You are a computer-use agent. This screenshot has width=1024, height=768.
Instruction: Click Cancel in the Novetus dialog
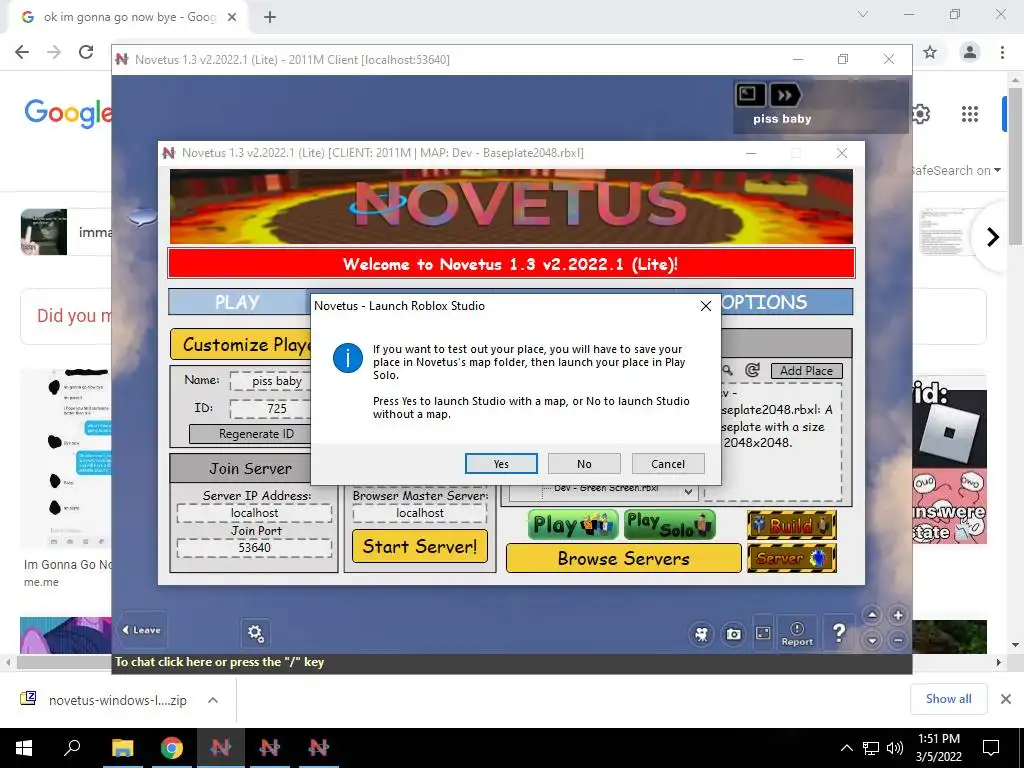point(668,464)
